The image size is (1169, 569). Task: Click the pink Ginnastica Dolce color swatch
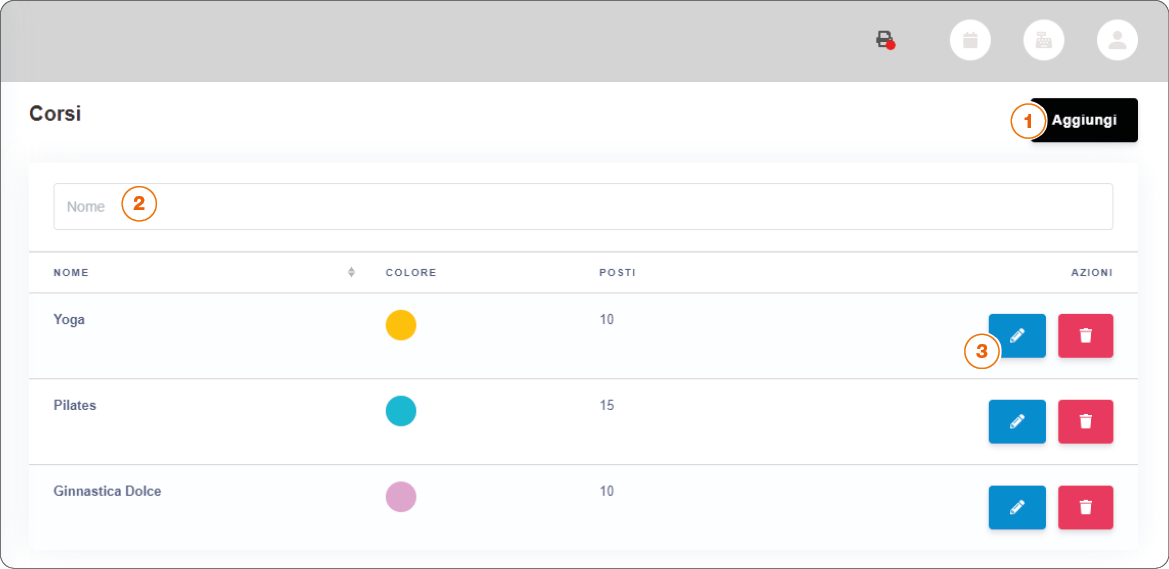(x=400, y=497)
